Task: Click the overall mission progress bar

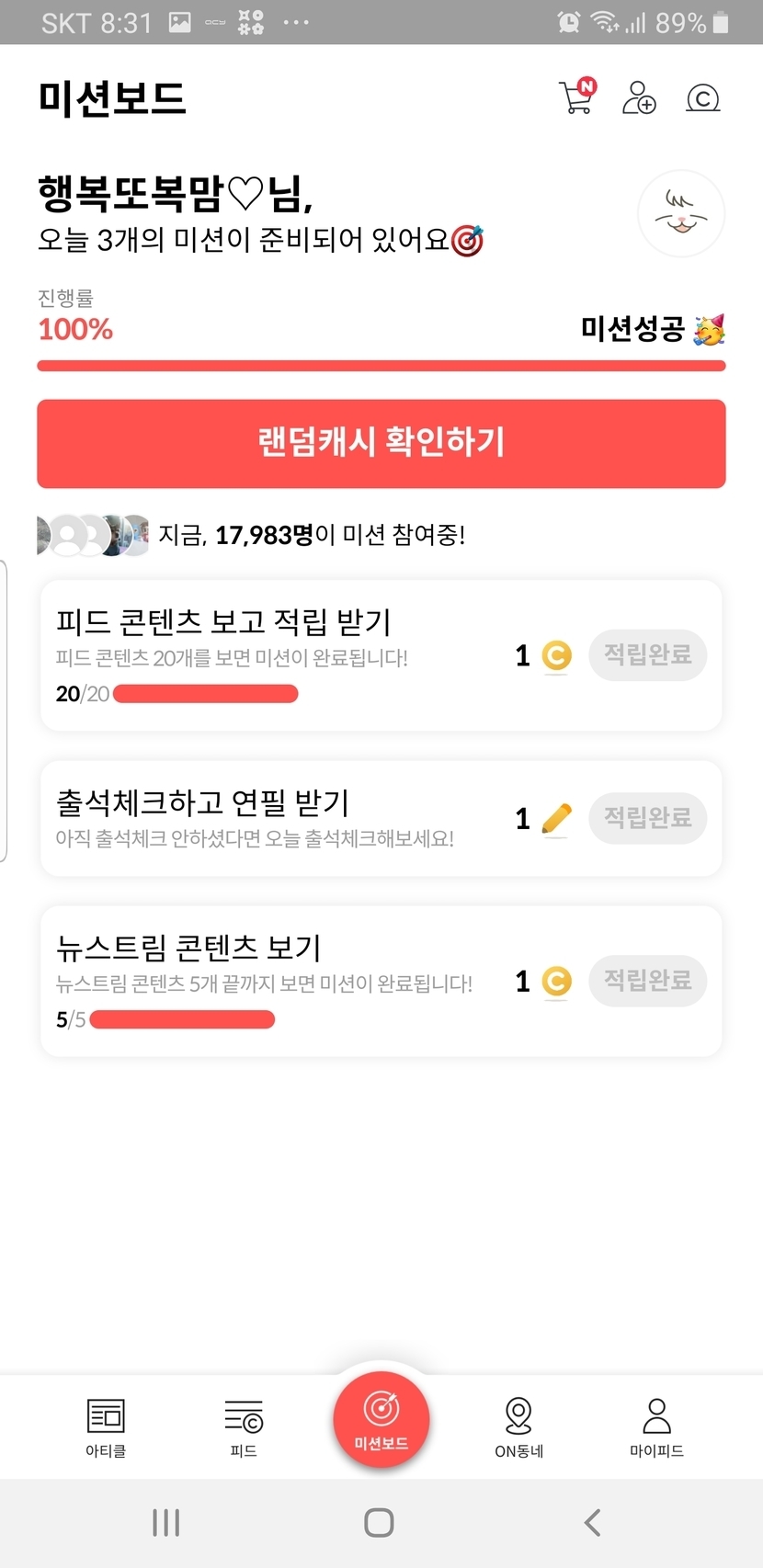Action: (381, 366)
